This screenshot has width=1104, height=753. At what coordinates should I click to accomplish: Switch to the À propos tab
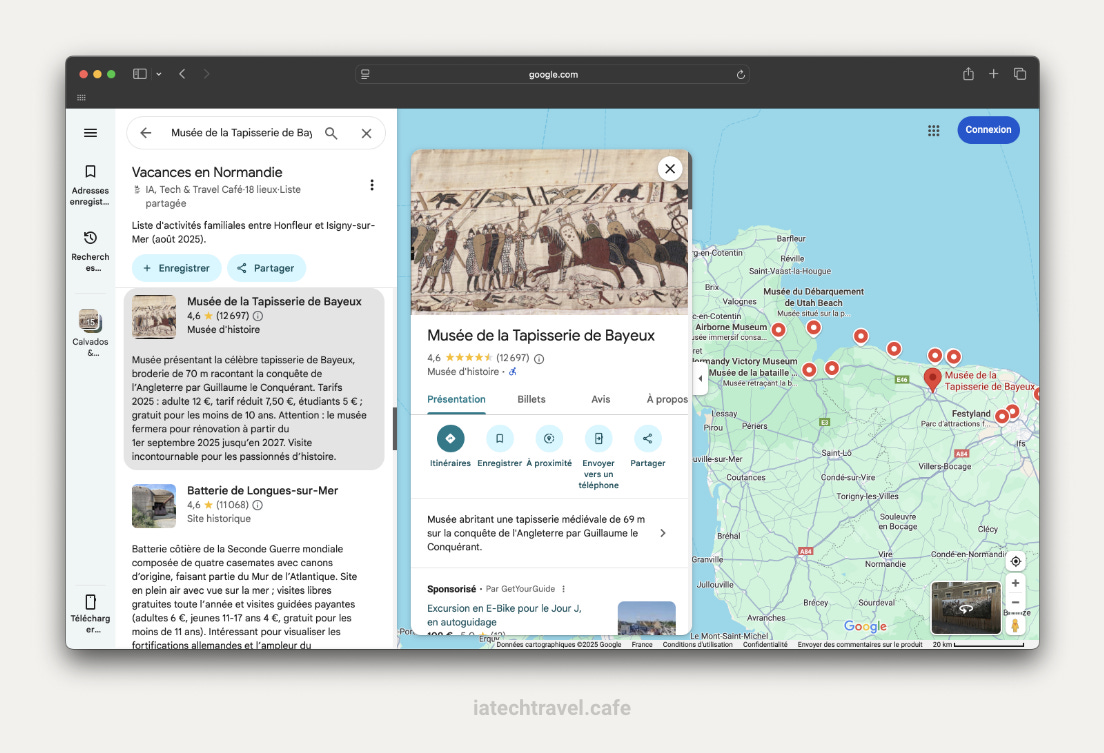tap(667, 399)
